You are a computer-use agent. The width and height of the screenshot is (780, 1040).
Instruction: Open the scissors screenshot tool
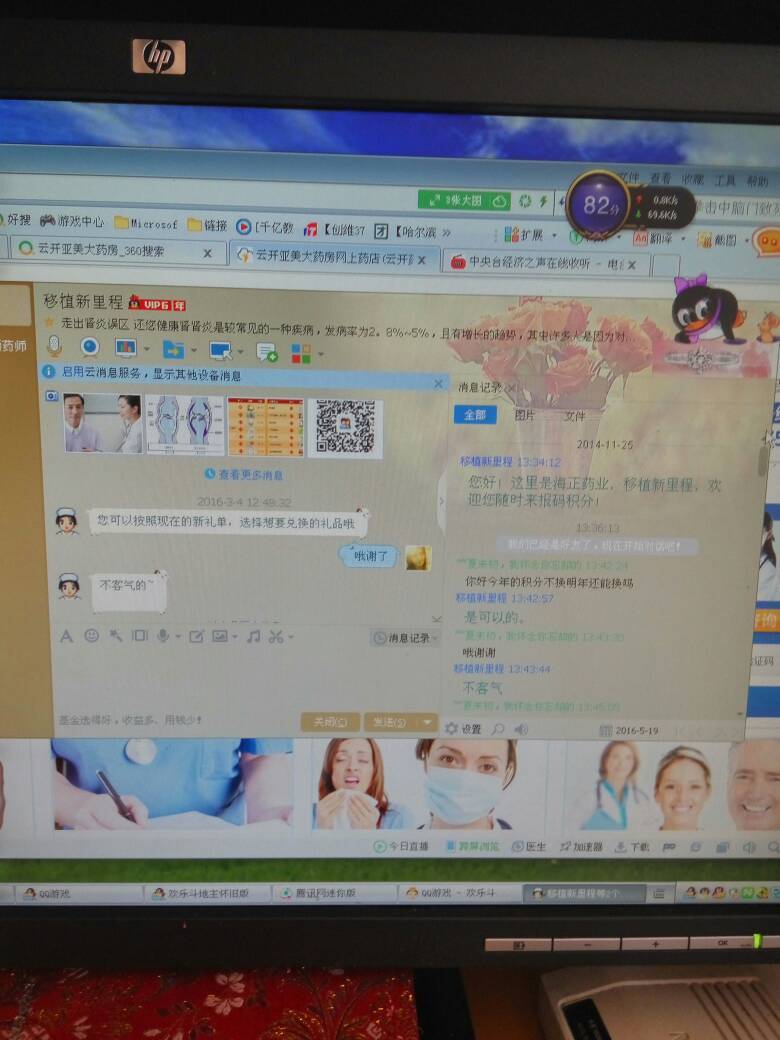pos(276,636)
